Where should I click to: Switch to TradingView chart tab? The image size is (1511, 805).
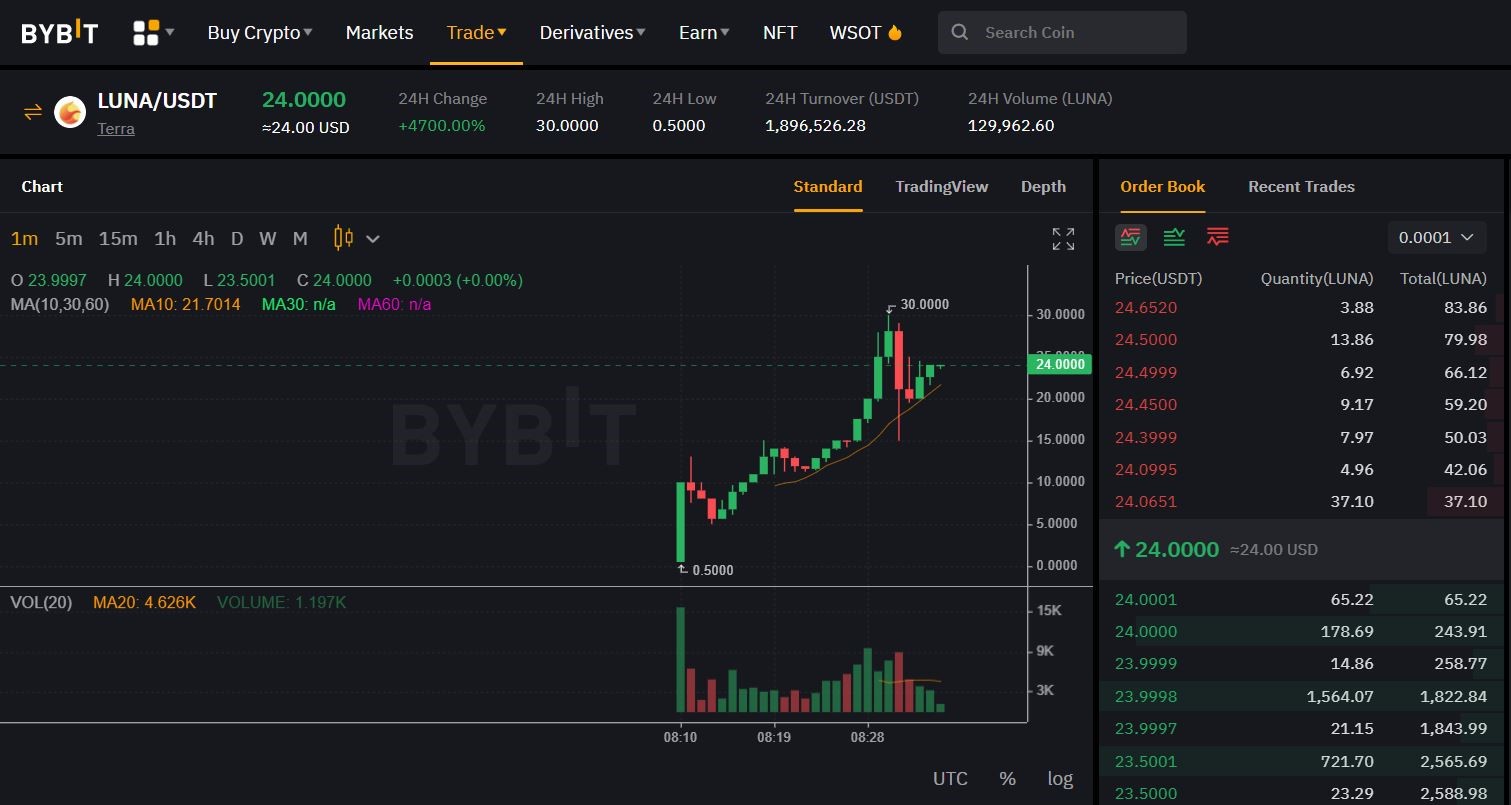tap(941, 187)
